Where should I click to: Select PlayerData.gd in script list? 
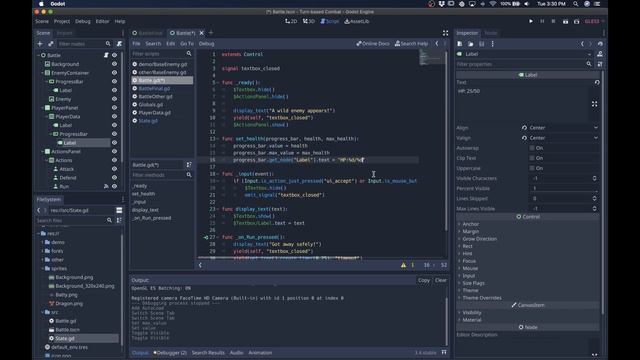[154, 113]
